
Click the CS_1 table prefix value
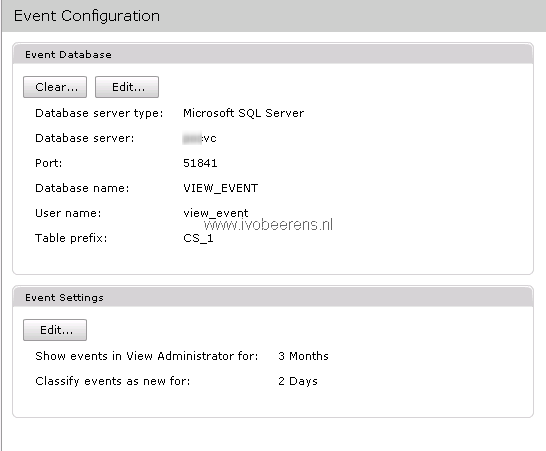(x=198, y=238)
